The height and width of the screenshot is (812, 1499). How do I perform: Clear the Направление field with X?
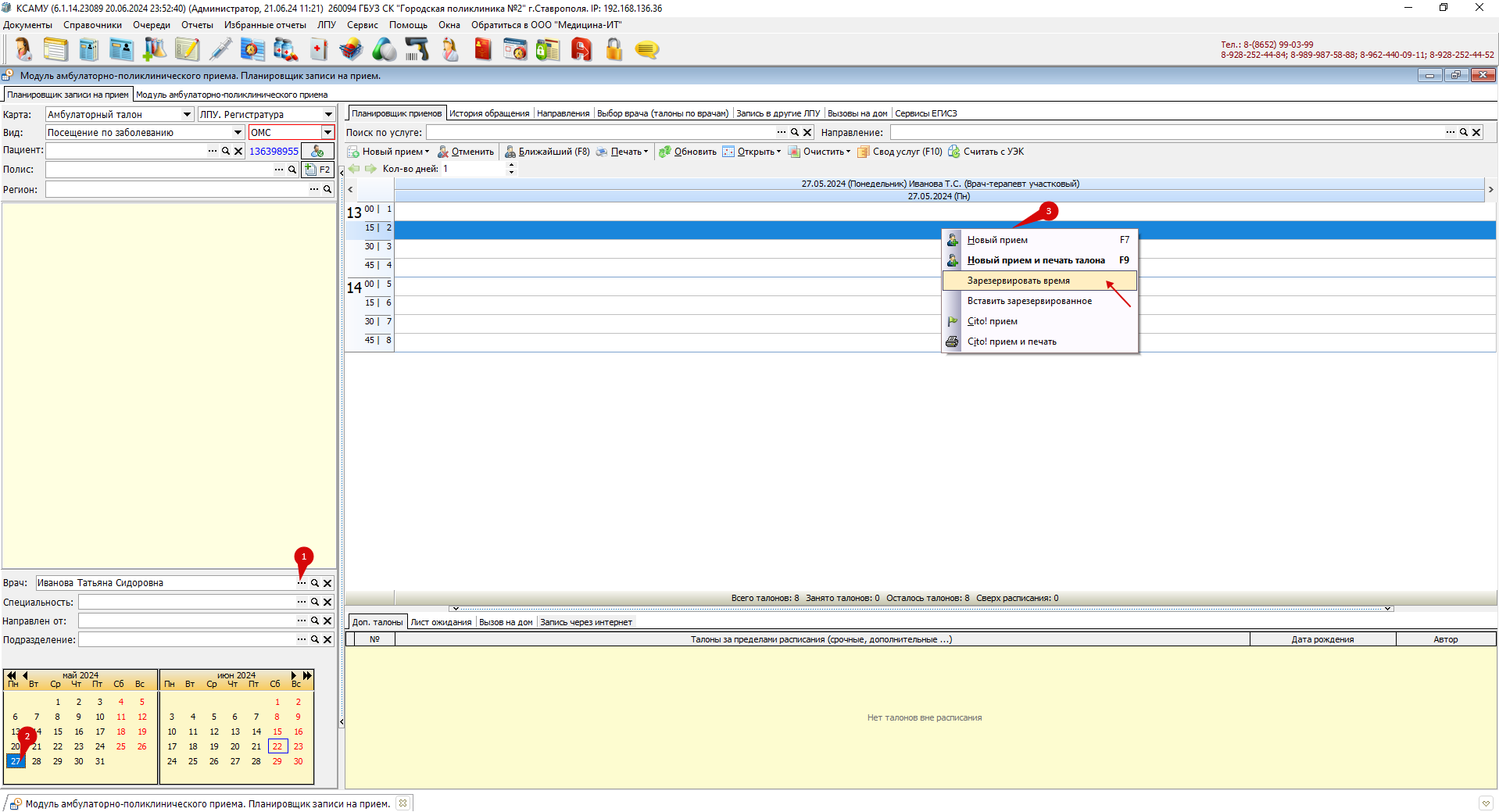tap(1476, 133)
